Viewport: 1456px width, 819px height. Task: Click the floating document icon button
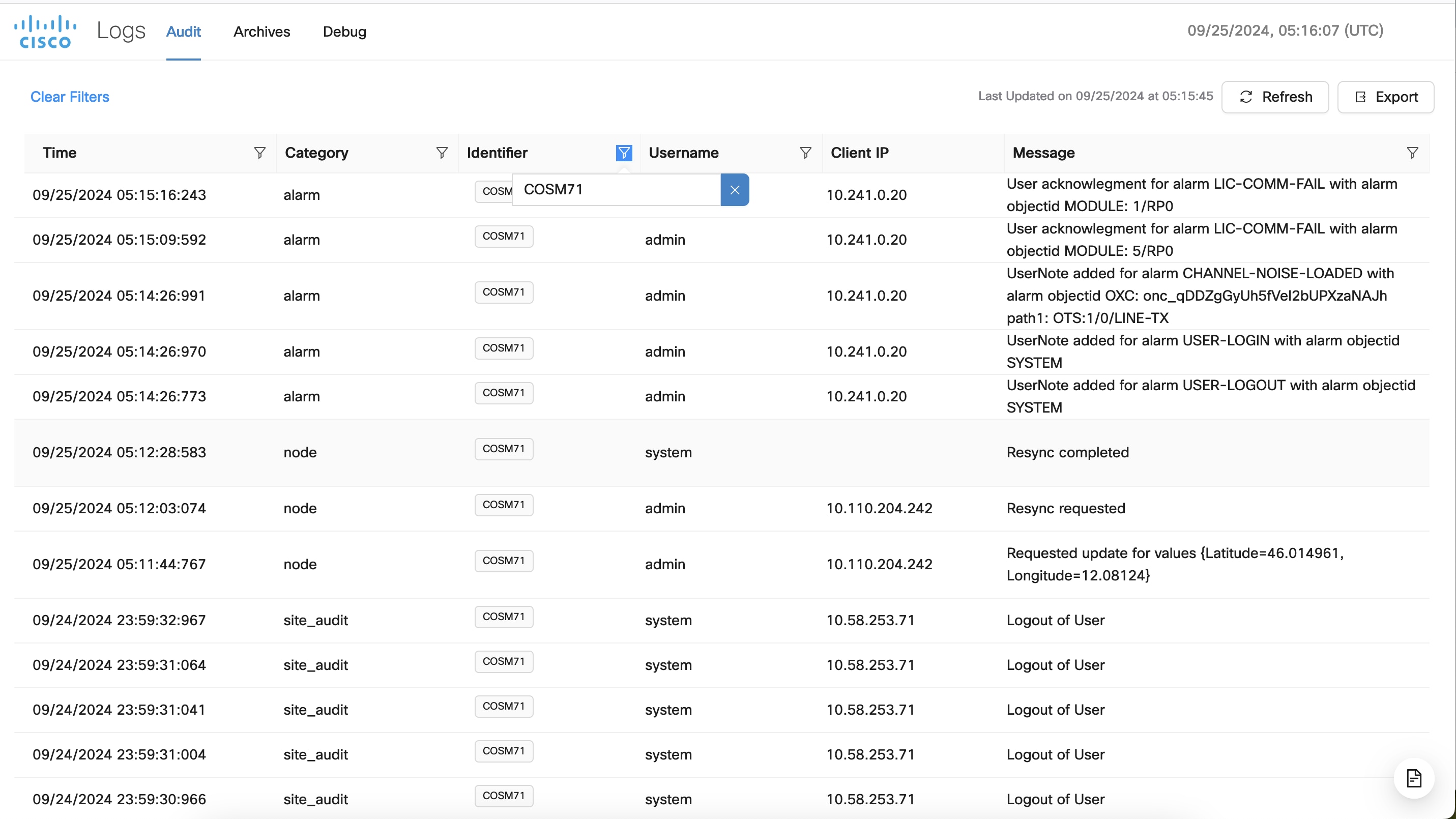1414,778
